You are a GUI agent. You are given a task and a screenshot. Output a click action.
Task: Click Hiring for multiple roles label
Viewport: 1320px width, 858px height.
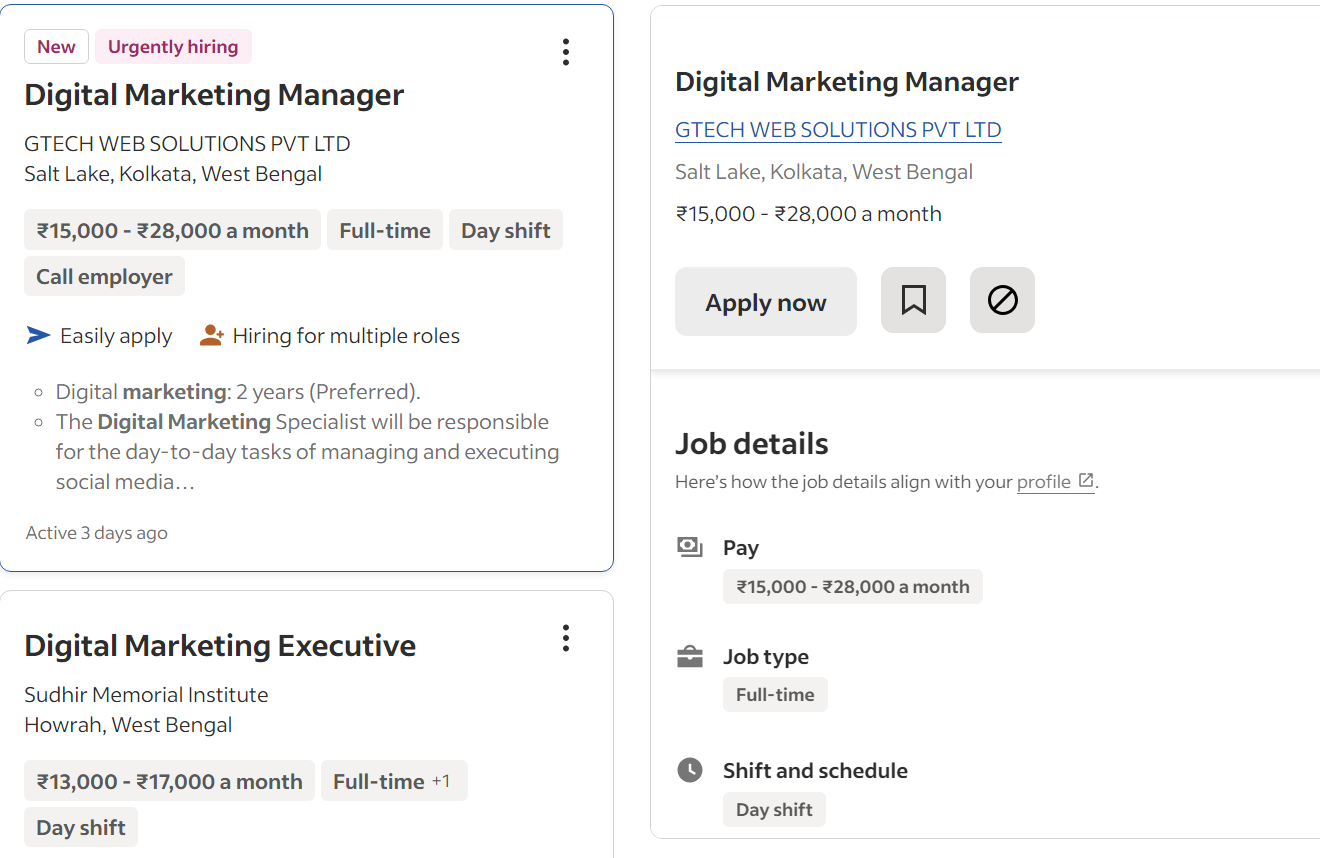[x=346, y=336]
